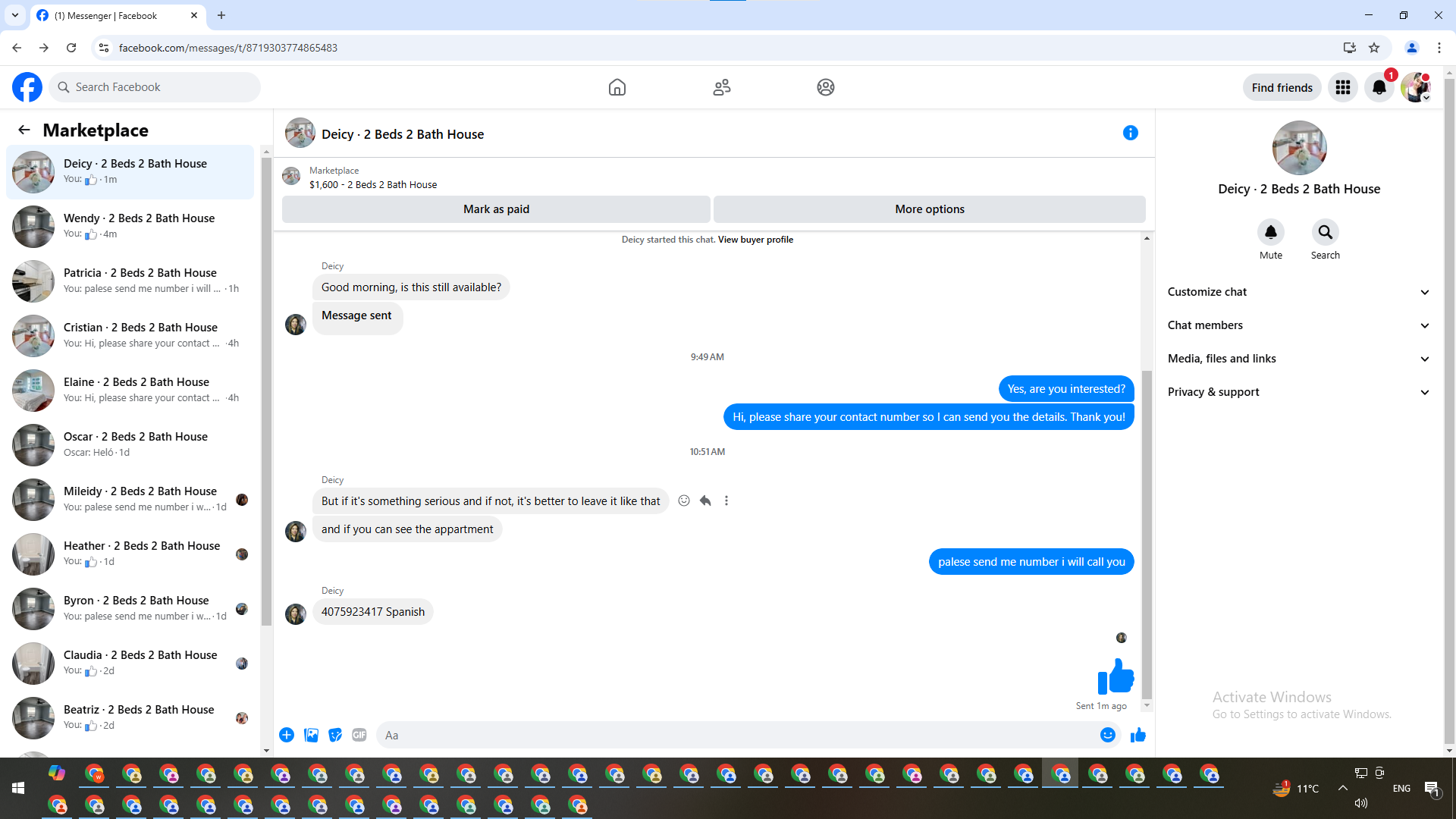This screenshot has width=1456, height=819.
Task: Click the Find friends button
Action: (1282, 87)
